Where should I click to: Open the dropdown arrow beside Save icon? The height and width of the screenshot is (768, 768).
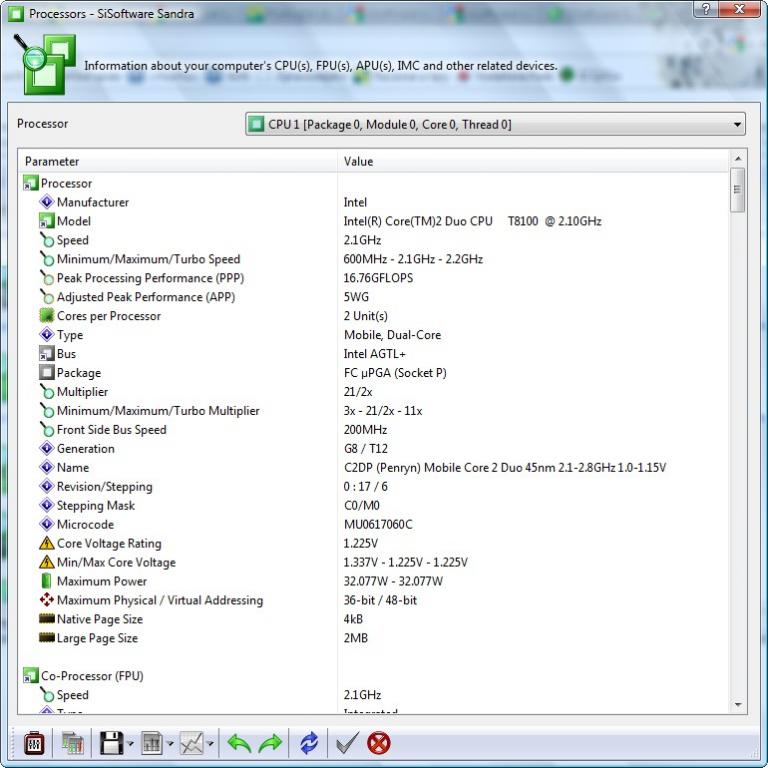[130, 744]
